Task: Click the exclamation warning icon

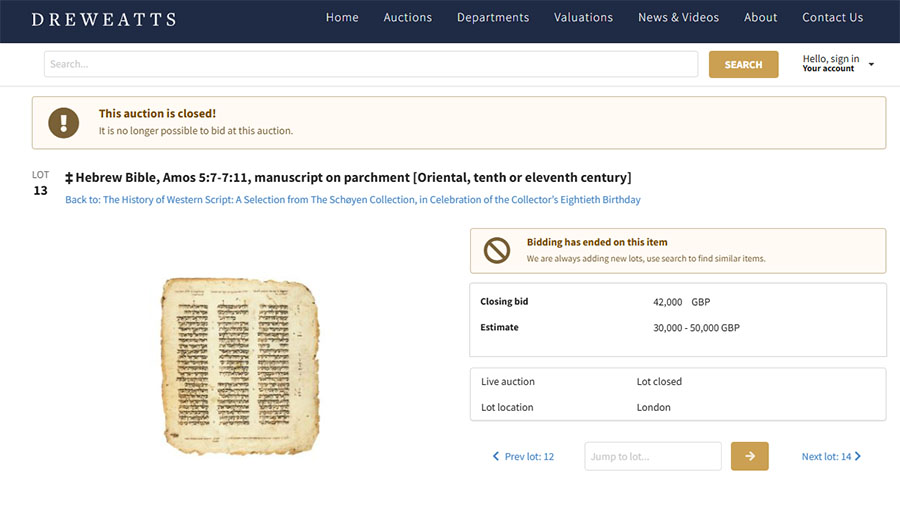Action: [64, 122]
